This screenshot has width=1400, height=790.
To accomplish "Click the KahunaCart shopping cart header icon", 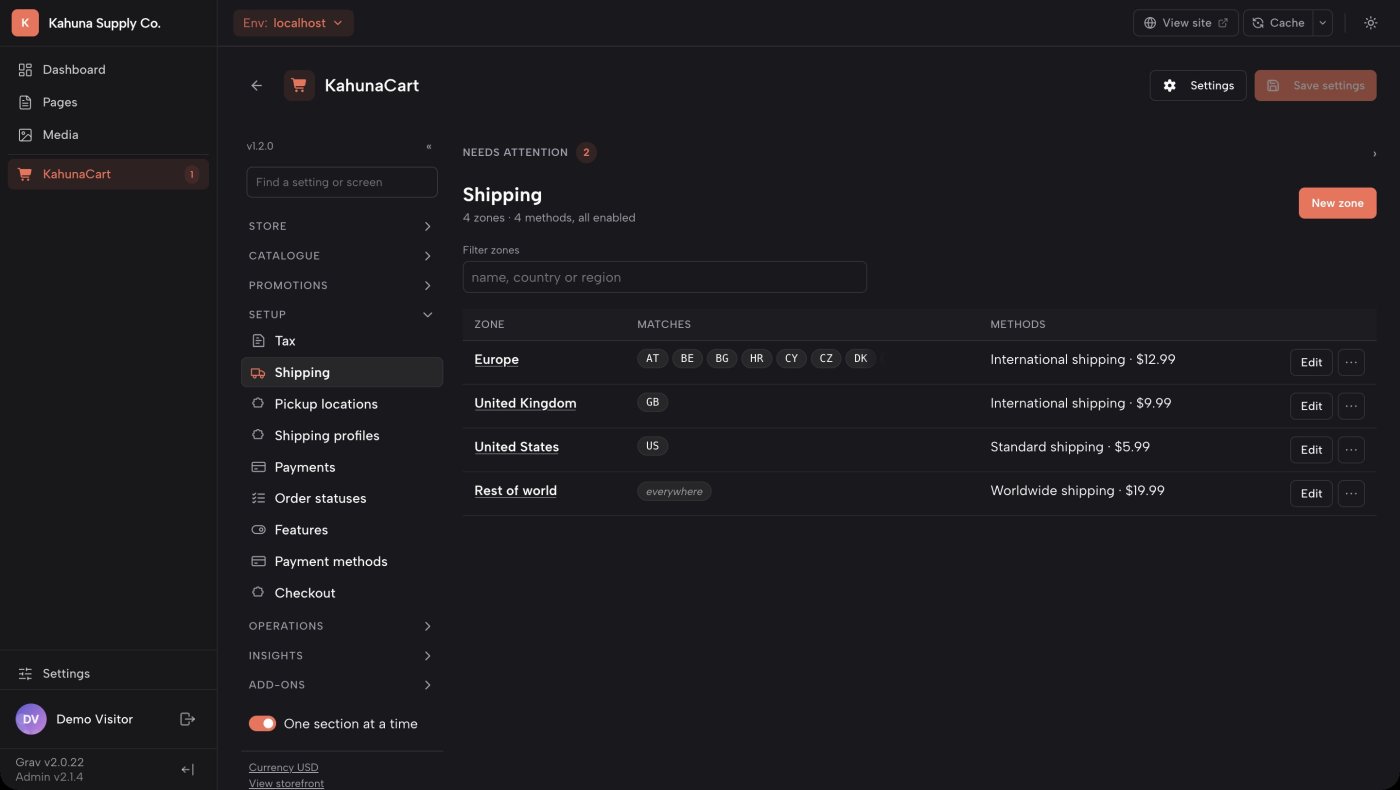I will [x=299, y=86].
